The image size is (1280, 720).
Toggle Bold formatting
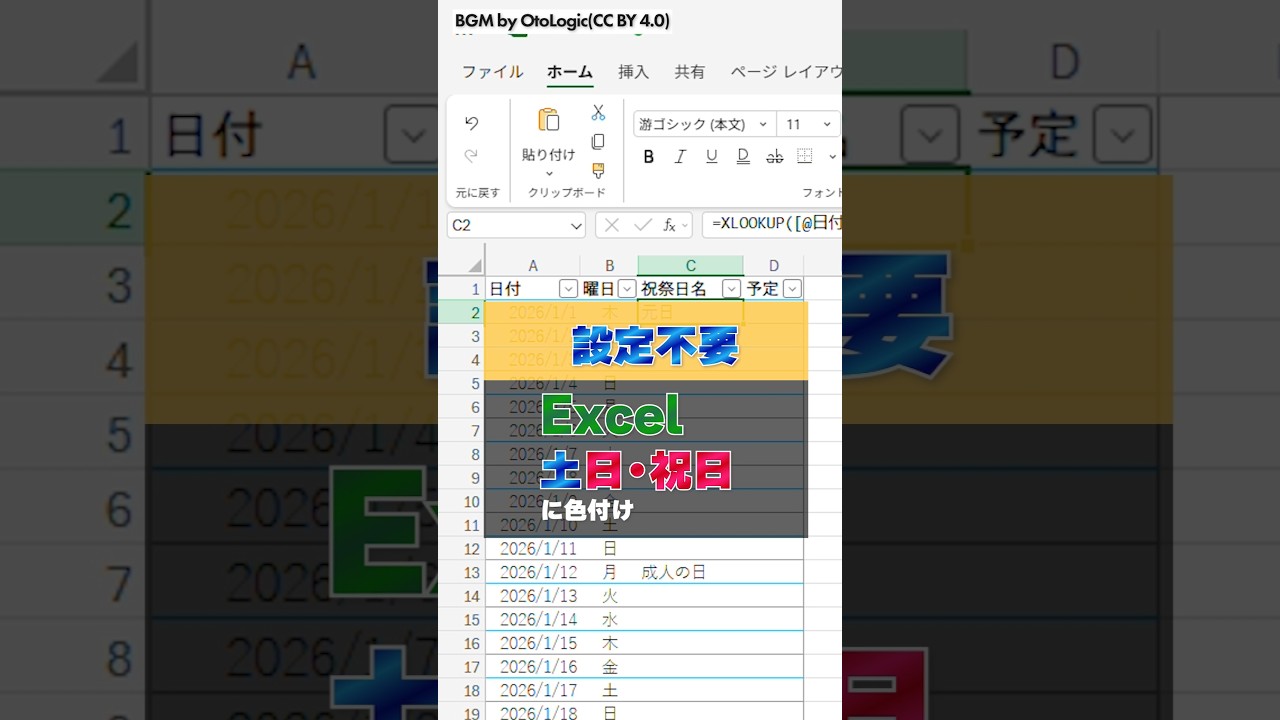click(x=648, y=156)
